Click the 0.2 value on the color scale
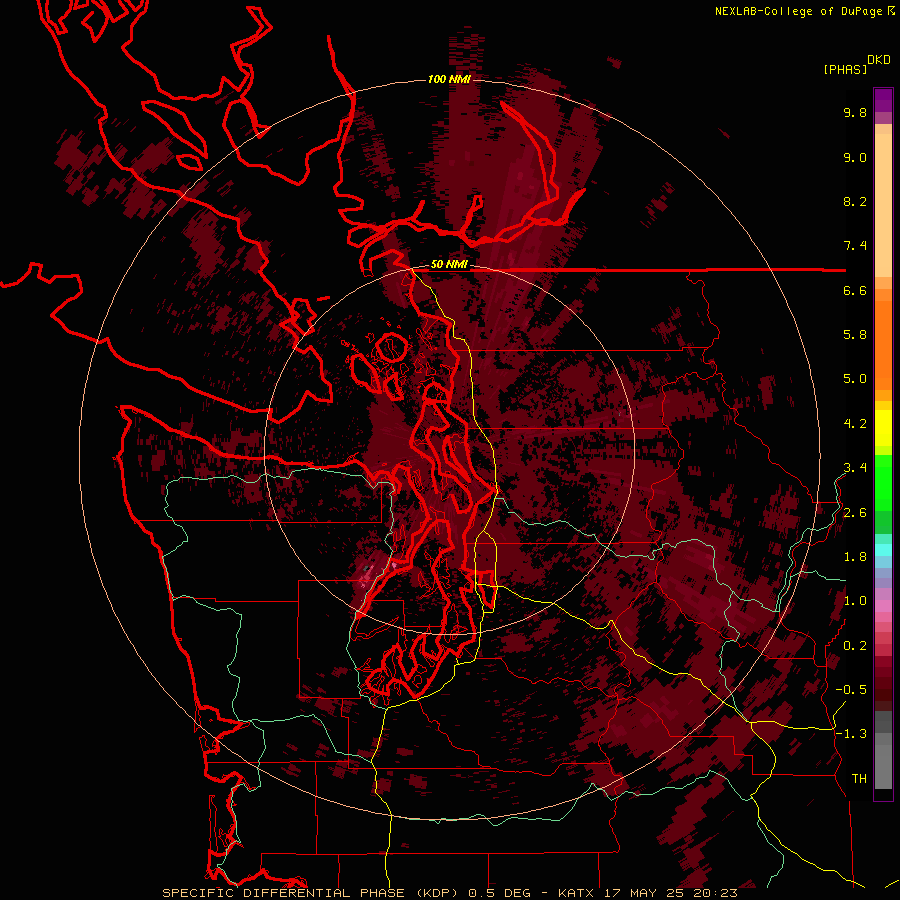 click(x=855, y=646)
